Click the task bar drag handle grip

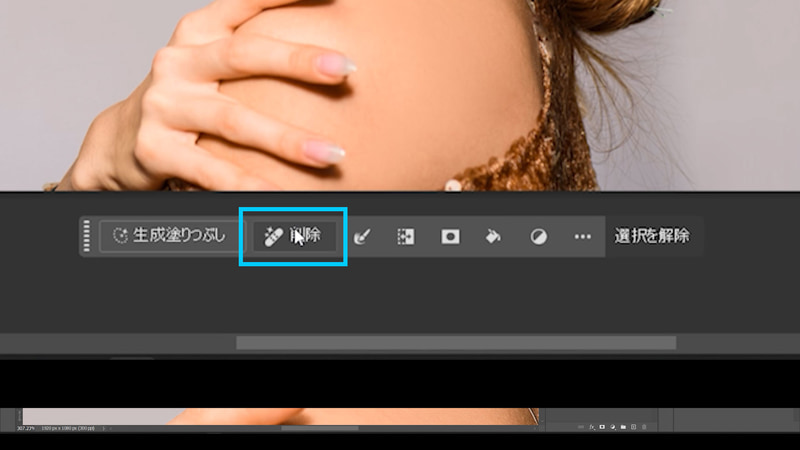[x=86, y=236]
